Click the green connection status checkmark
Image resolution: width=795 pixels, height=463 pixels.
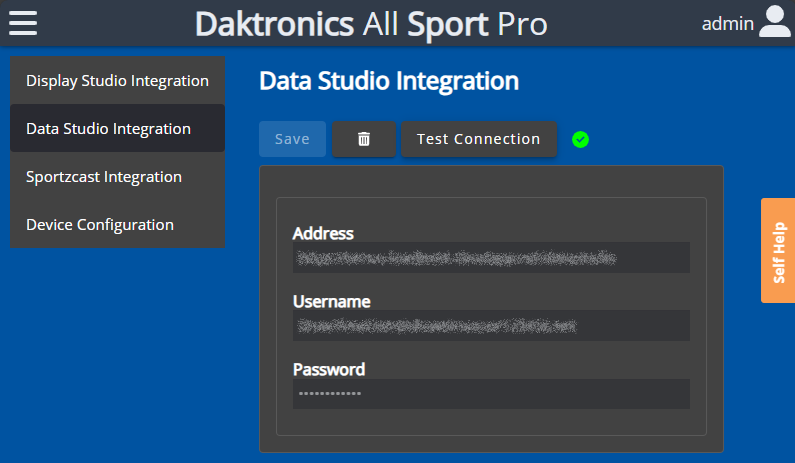pos(580,140)
